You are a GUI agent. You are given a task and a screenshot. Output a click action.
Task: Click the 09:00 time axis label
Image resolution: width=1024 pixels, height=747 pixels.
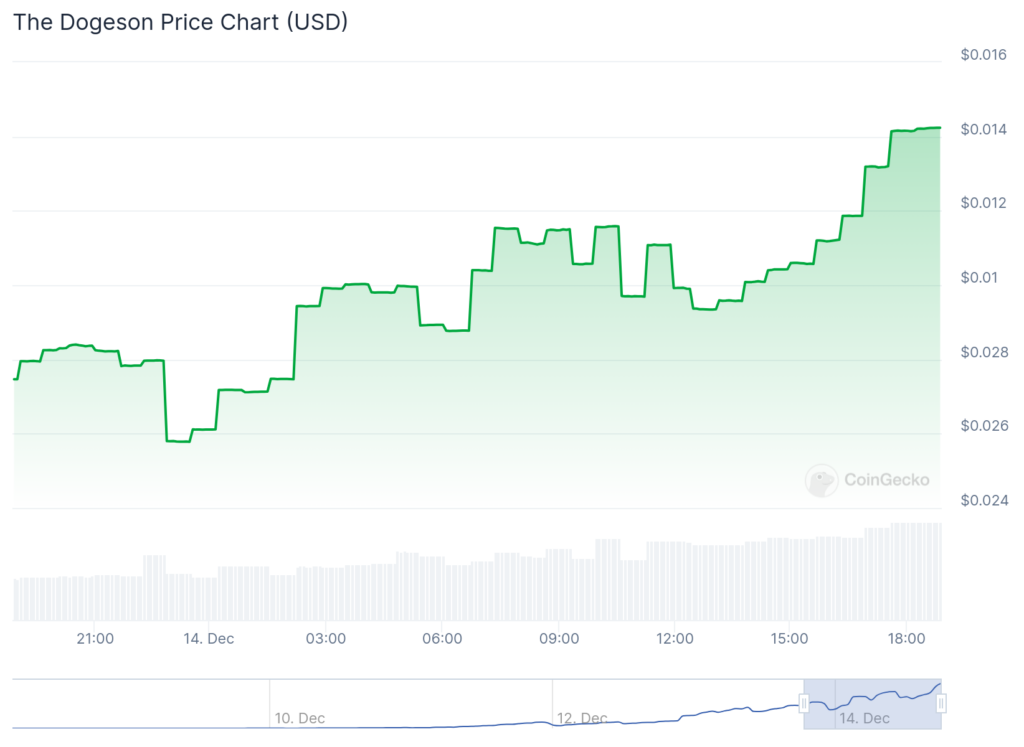tap(558, 638)
